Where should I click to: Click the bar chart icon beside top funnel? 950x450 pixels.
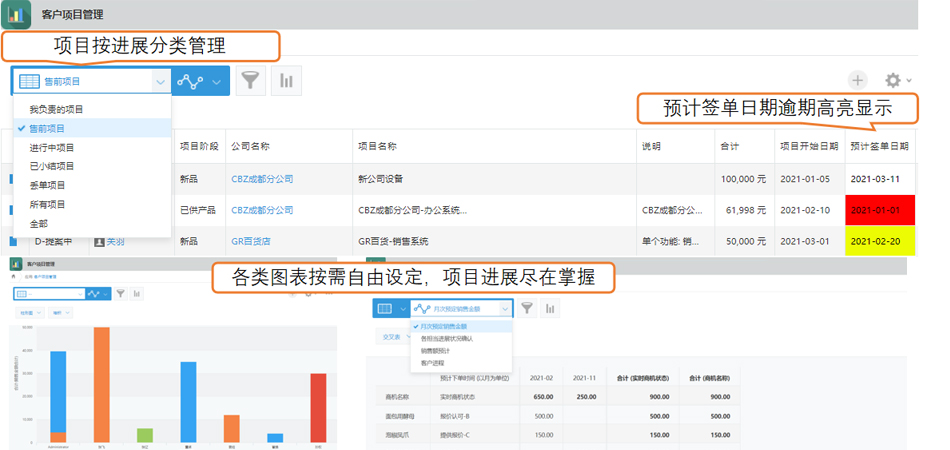coord(286,81)
